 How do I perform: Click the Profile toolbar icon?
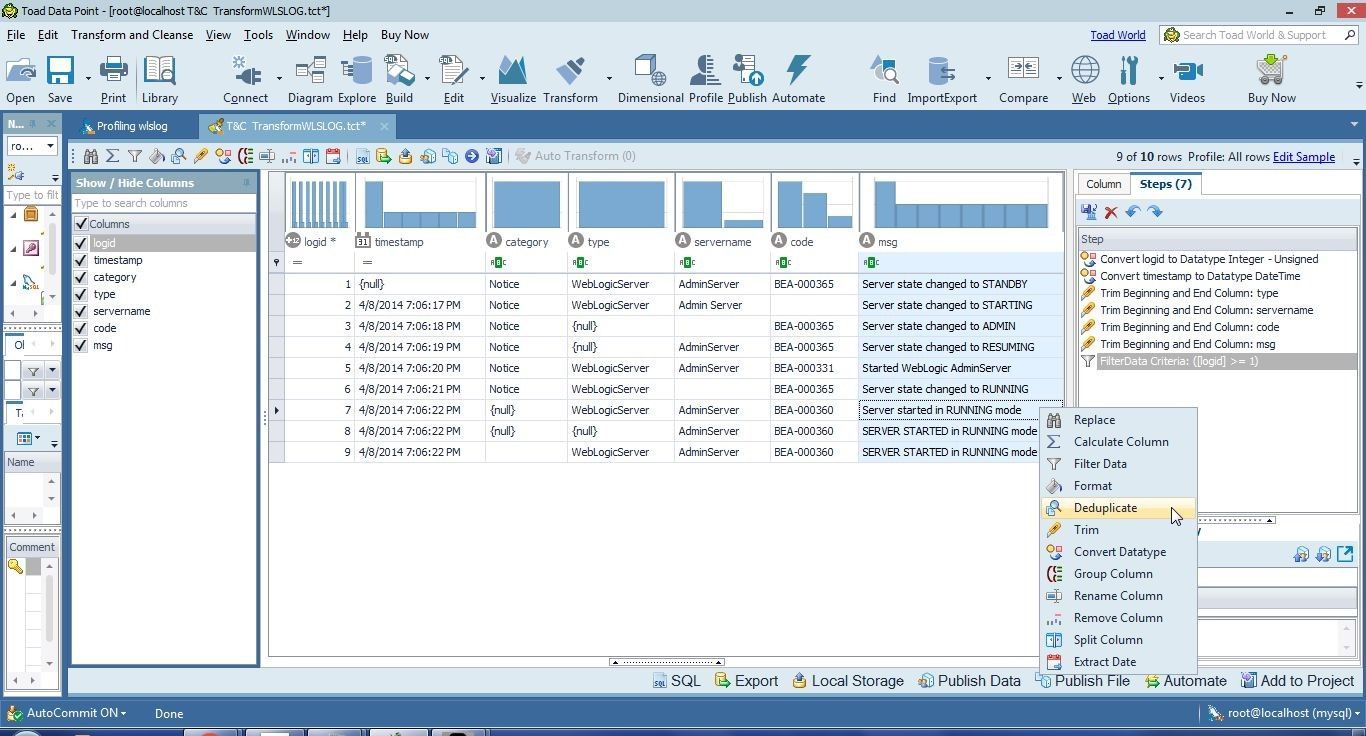click(705, 80)
